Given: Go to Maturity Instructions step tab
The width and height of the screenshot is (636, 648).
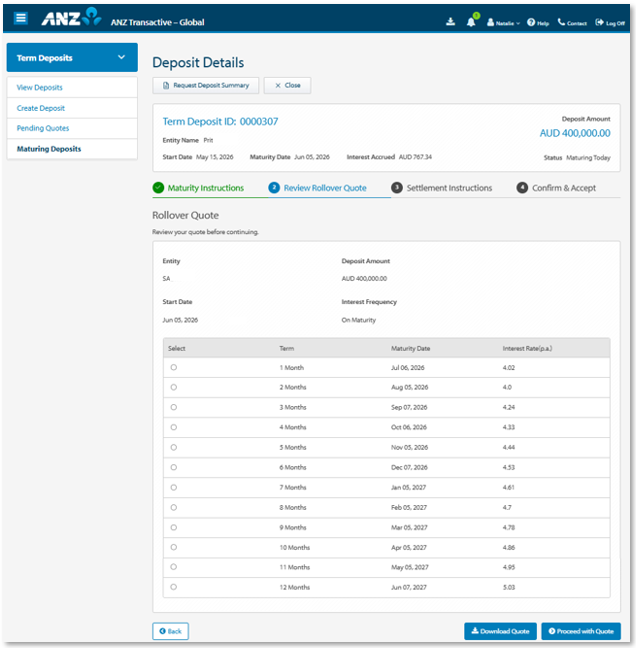Looking at the screenshot, I should click(x=198, y=188).
